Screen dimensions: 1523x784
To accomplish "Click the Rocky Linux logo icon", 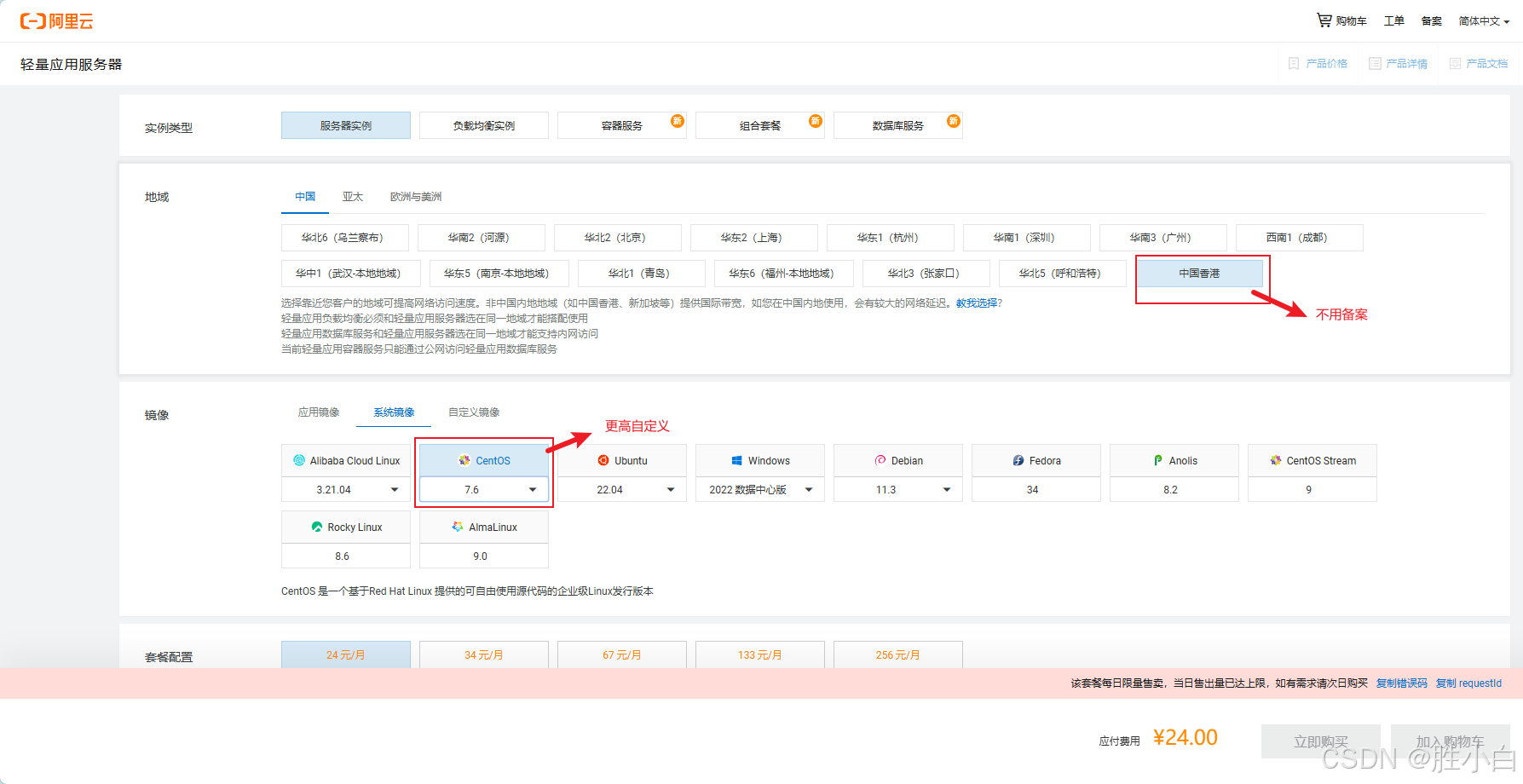I will pos(317,527).
